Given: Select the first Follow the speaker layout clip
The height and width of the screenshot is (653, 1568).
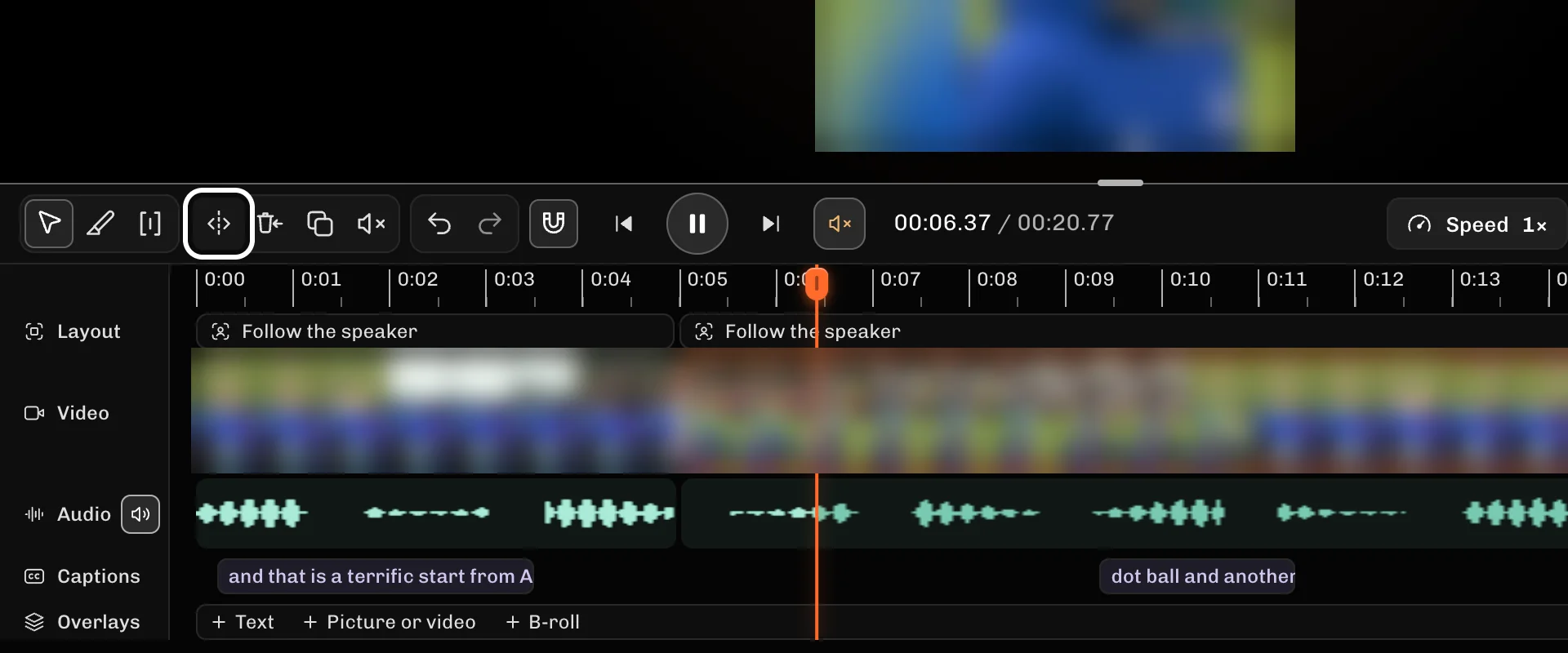Looking at the screenshot, I should (434, 331).
